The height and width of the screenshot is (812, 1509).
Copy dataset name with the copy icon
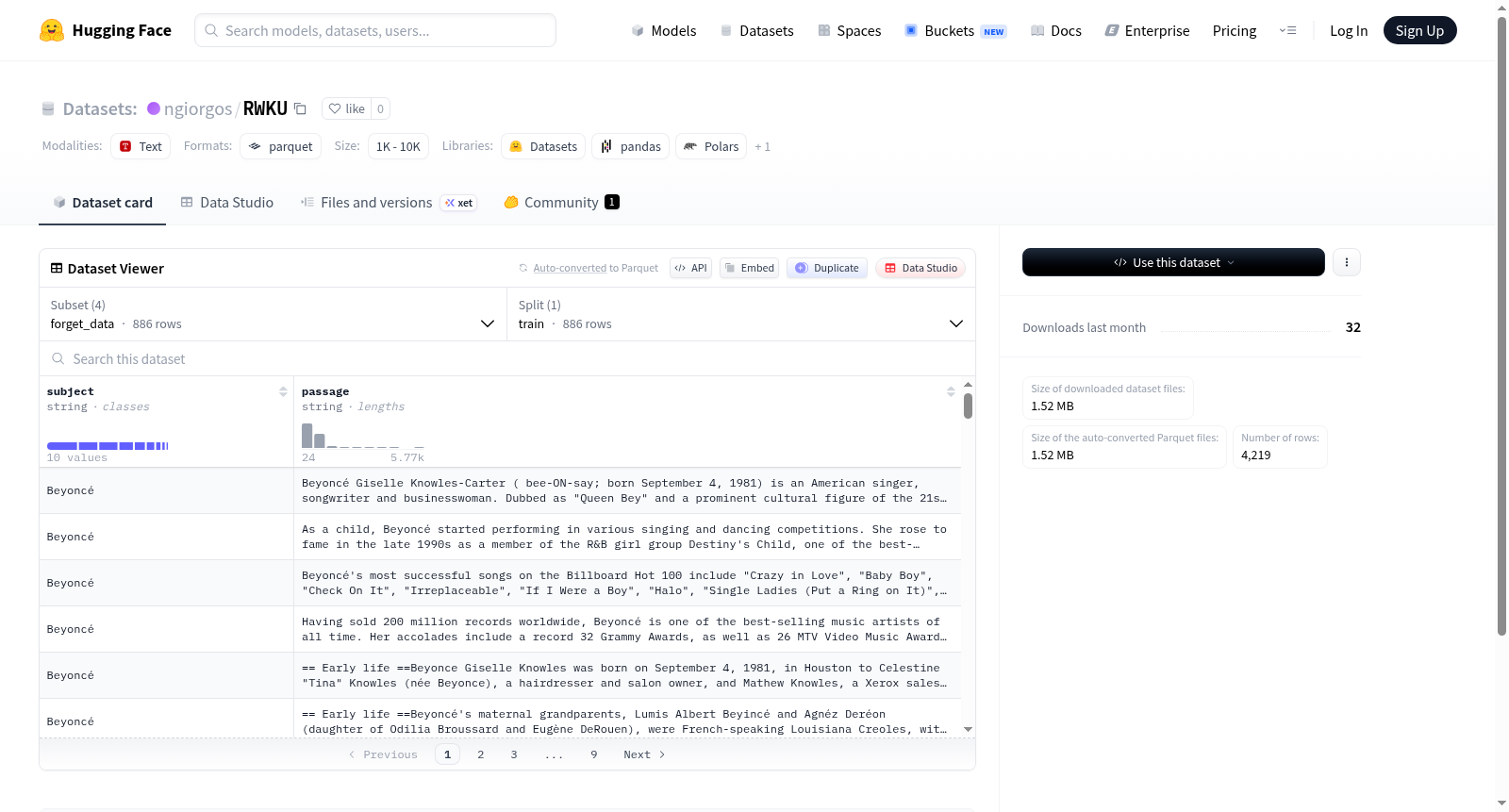point(300,108)
